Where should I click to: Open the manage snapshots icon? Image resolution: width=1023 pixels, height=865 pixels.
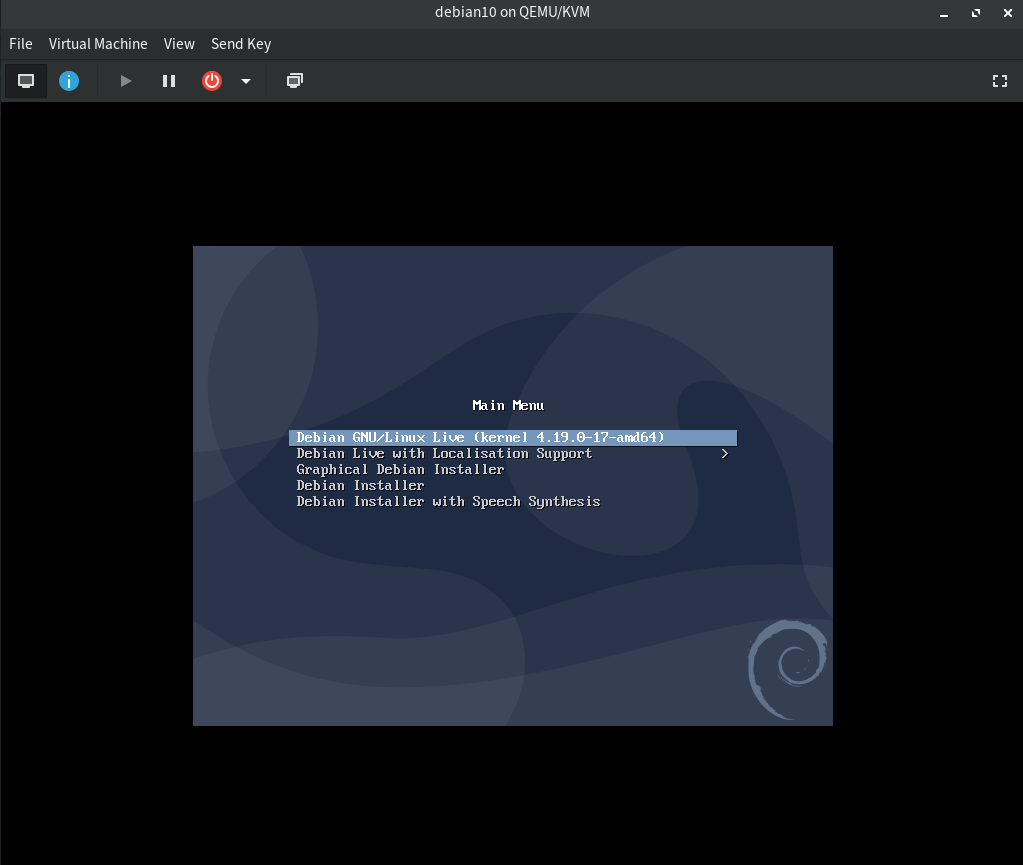tap(294, 81)
